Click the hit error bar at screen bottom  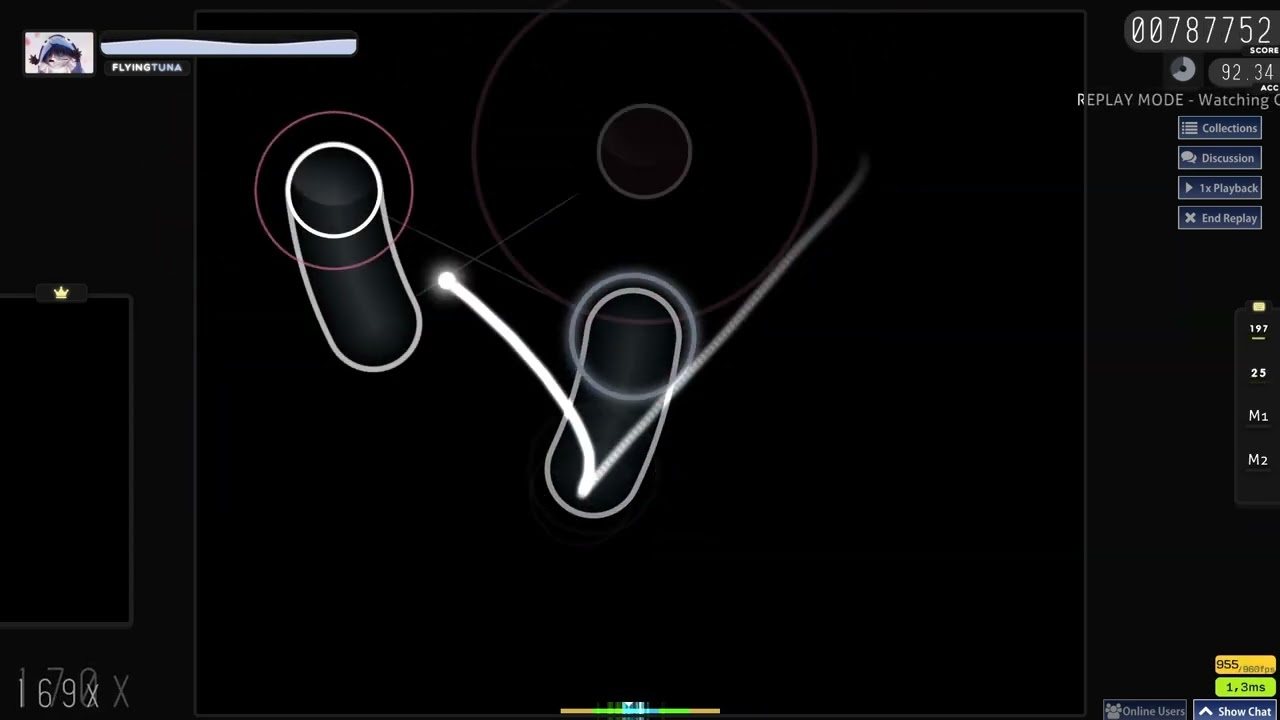(x=640, y=710)
